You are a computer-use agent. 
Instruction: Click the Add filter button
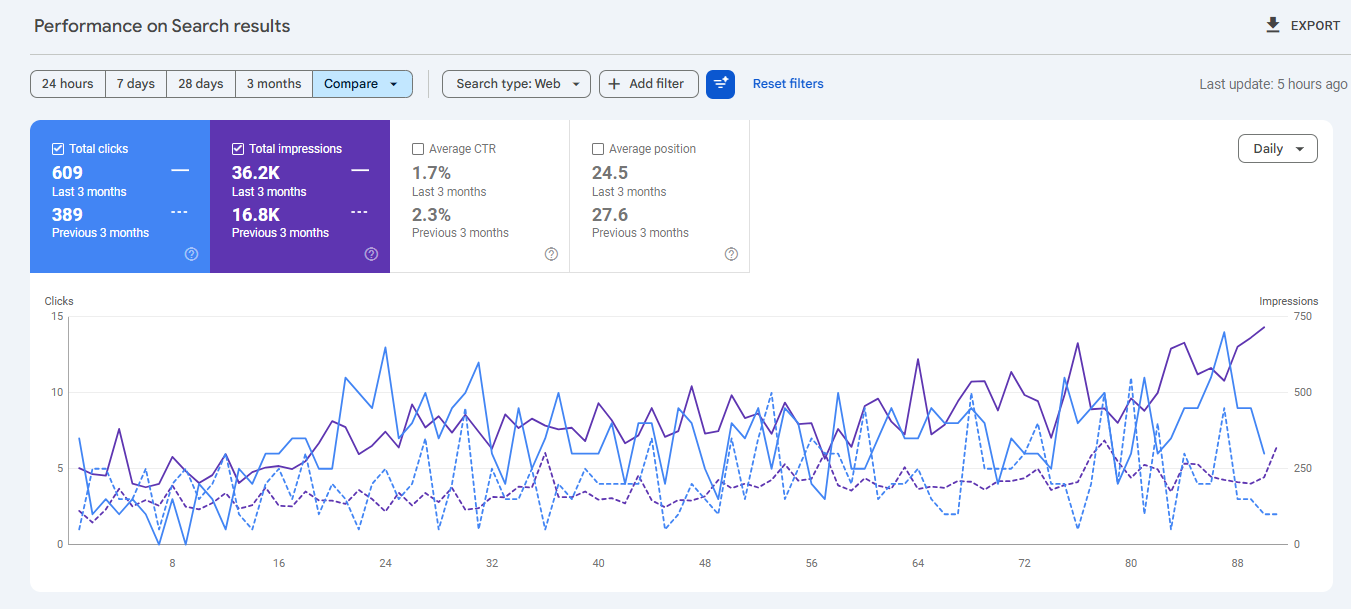coord(648,84)
